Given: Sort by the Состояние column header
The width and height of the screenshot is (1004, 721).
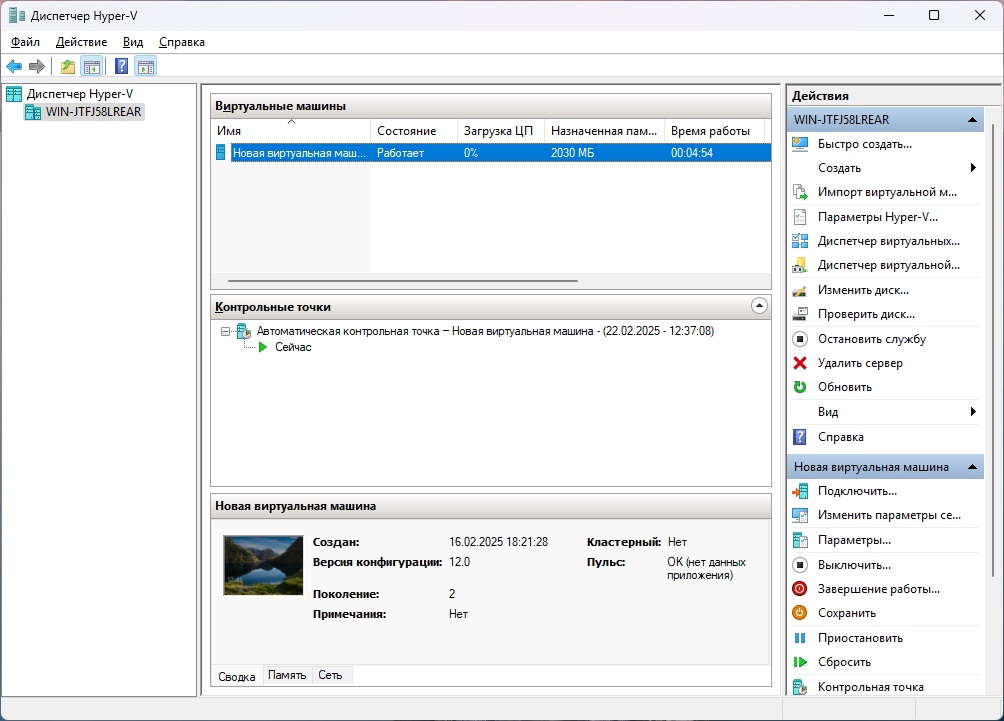Looking at the screenshot, I should coord(414,131).
